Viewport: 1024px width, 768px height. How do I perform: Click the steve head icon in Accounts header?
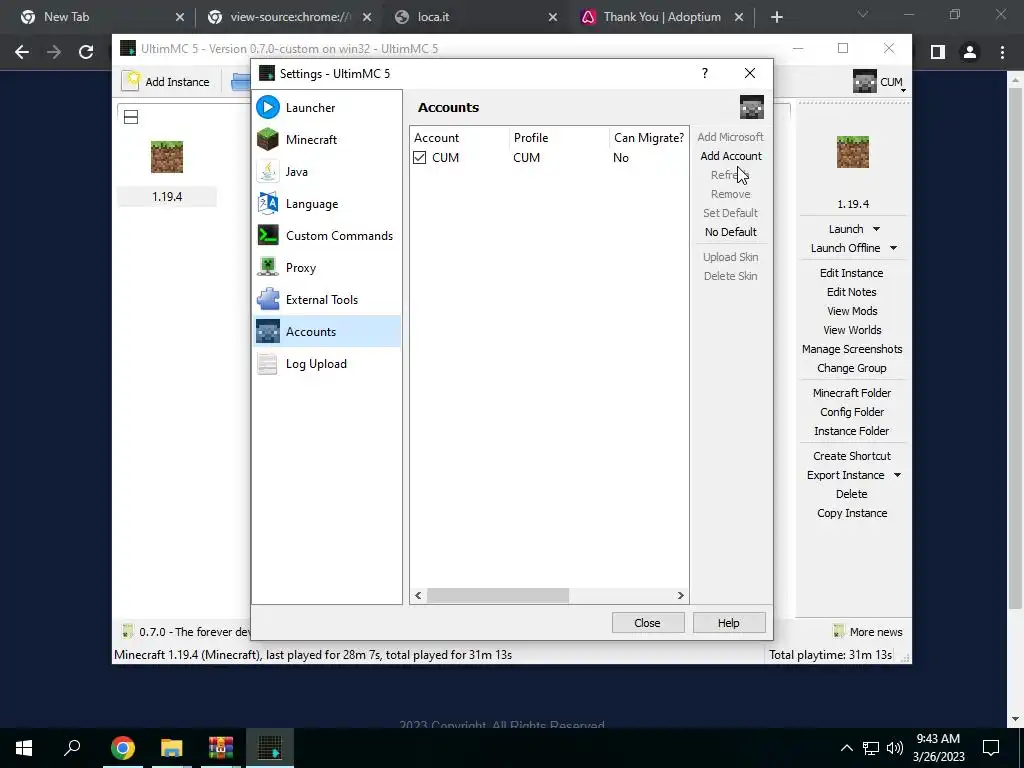coord(752,107)
